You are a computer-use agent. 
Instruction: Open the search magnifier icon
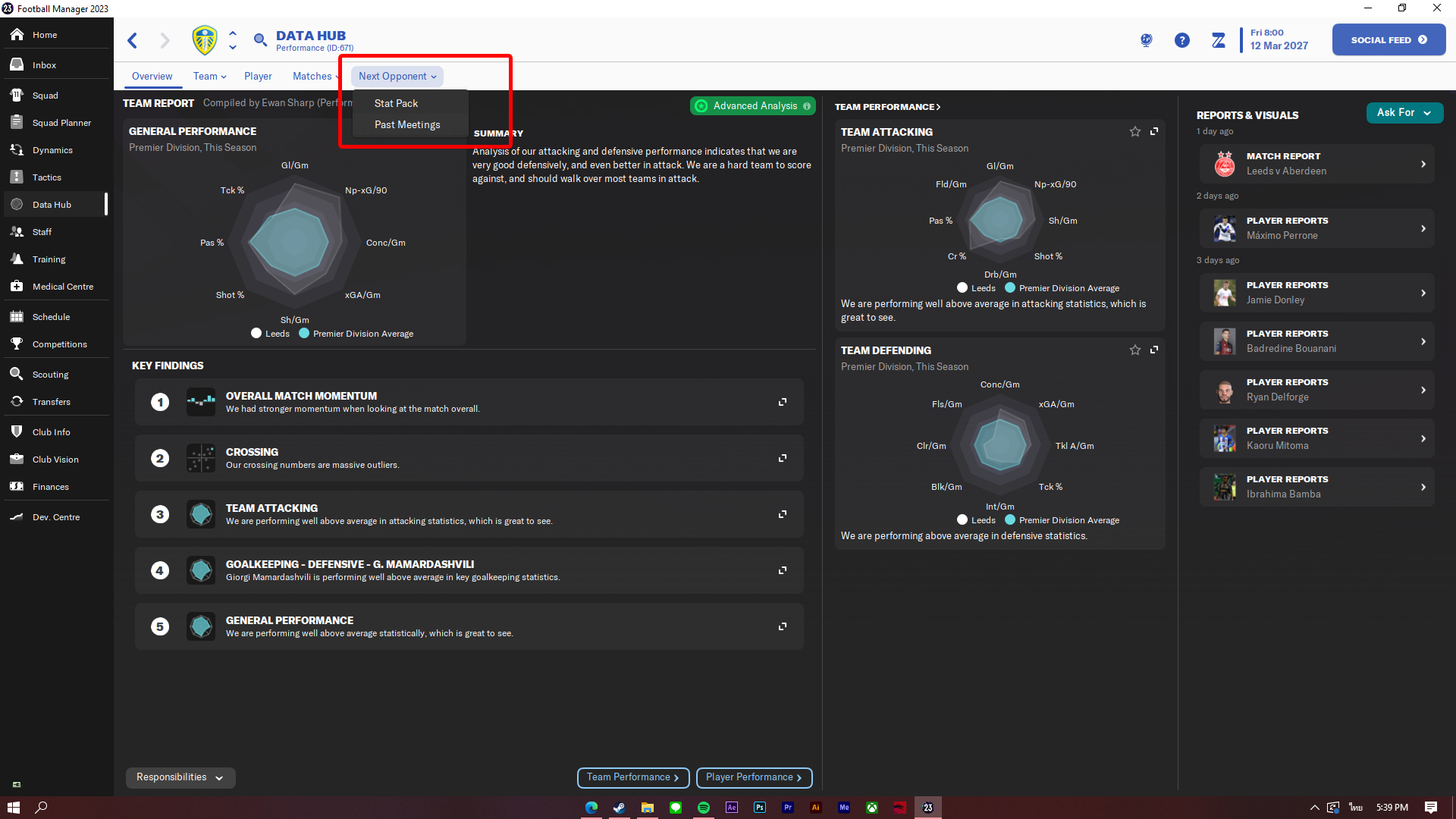[x=260, y=40]
